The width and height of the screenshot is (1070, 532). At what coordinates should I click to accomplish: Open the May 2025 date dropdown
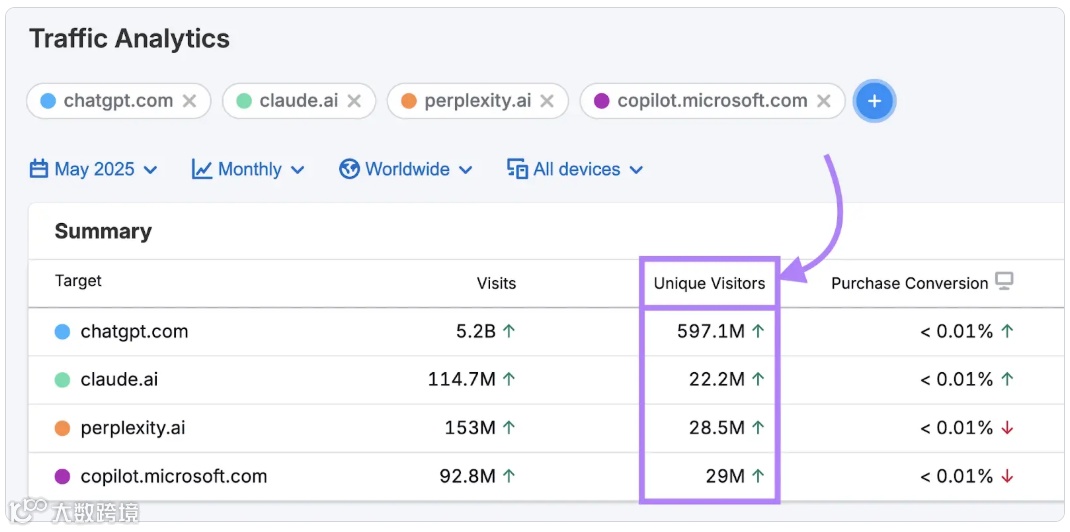95,169
